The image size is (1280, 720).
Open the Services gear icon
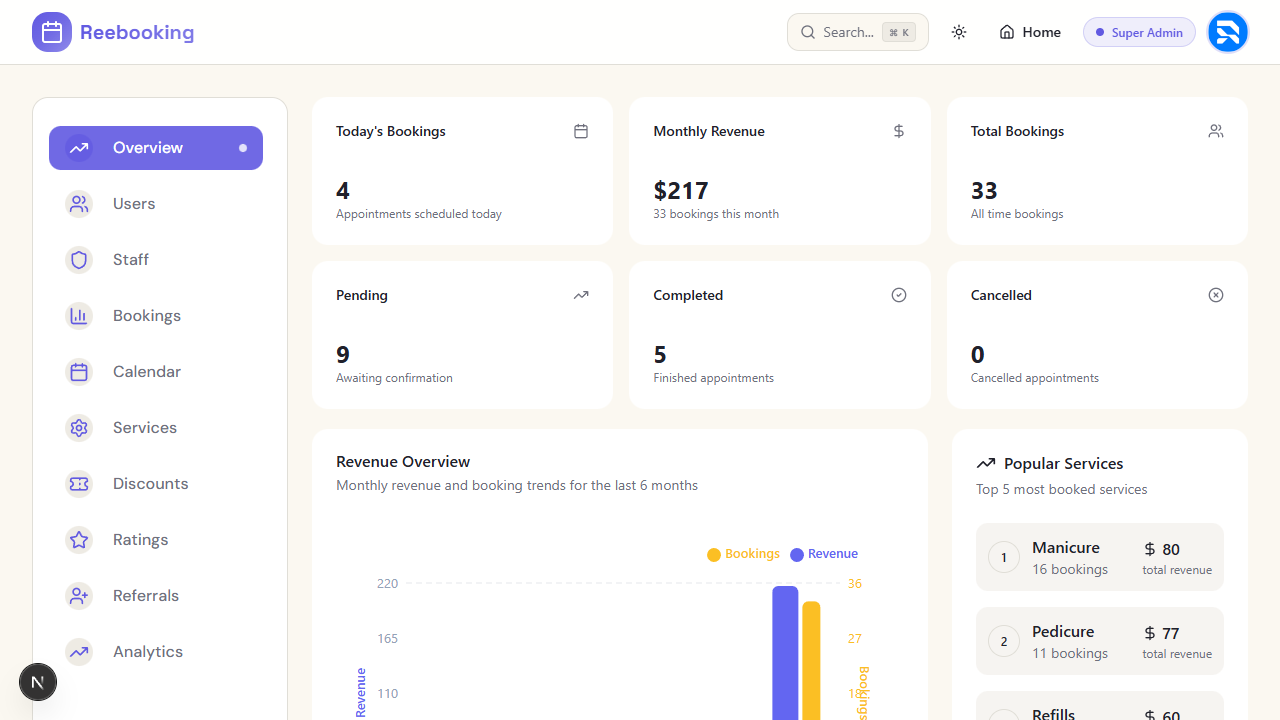[x=79, y=428]
